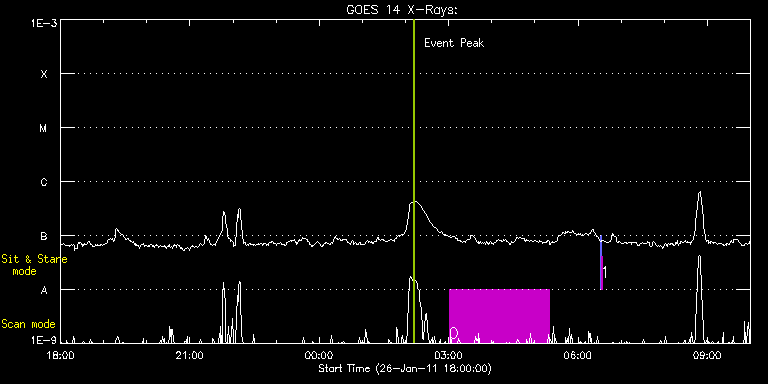The image size is (768, 384).
Task: Click the B flare class axis label
Action: pos(44,236)
